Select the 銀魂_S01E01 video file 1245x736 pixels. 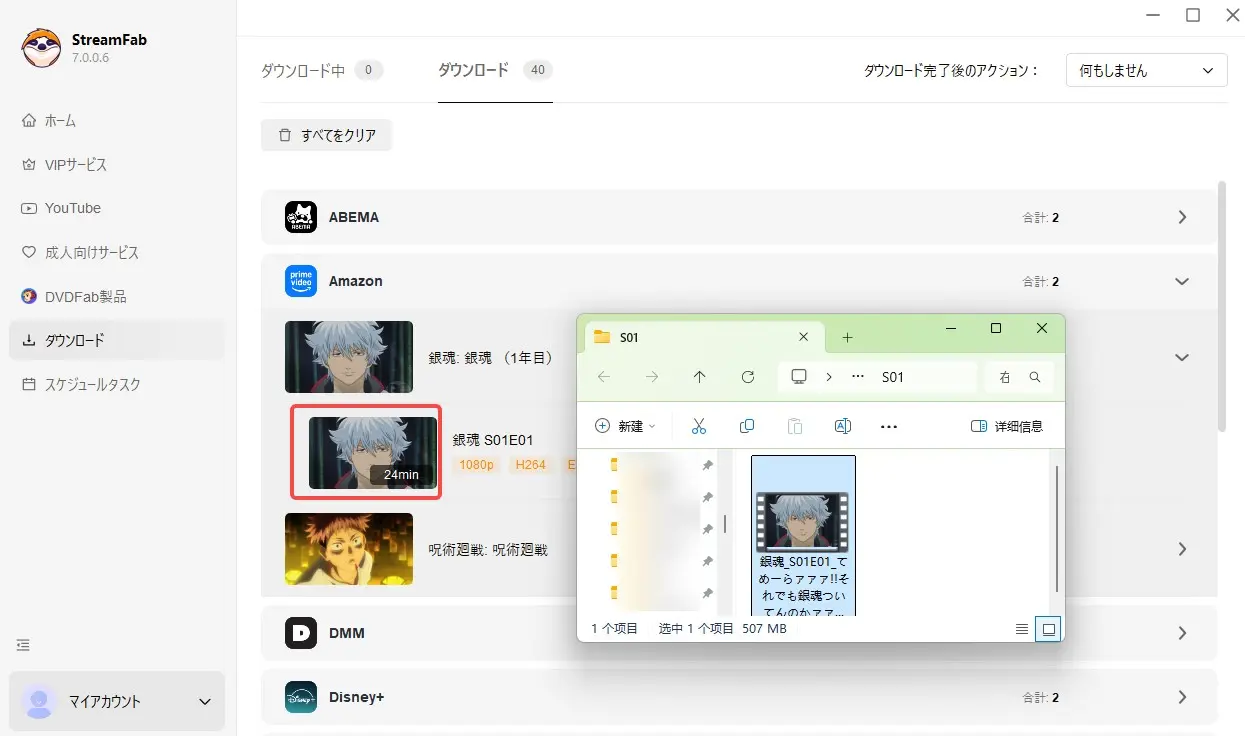point(803,537)
